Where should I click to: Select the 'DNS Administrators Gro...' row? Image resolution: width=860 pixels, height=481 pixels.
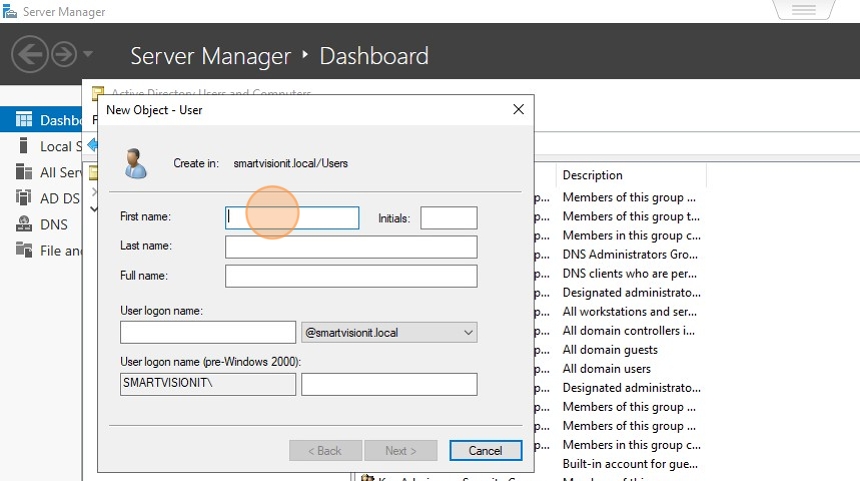coord(630,254)
